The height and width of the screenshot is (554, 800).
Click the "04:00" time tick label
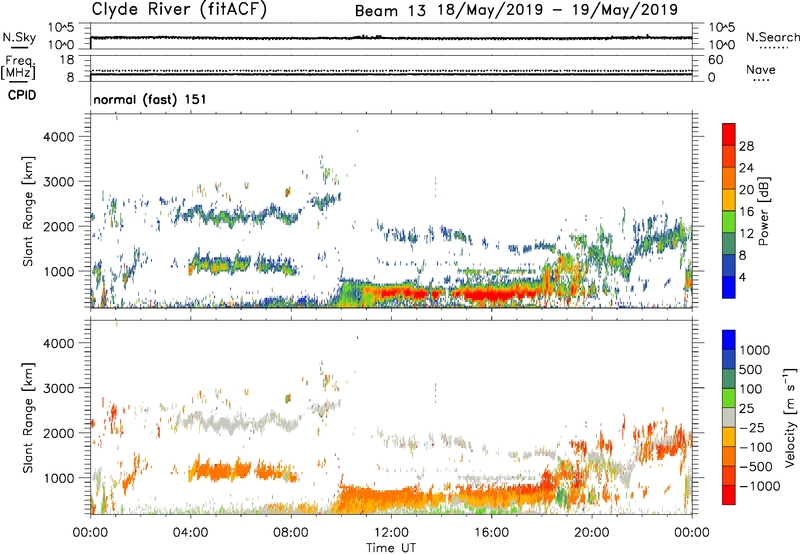point(190,533)
